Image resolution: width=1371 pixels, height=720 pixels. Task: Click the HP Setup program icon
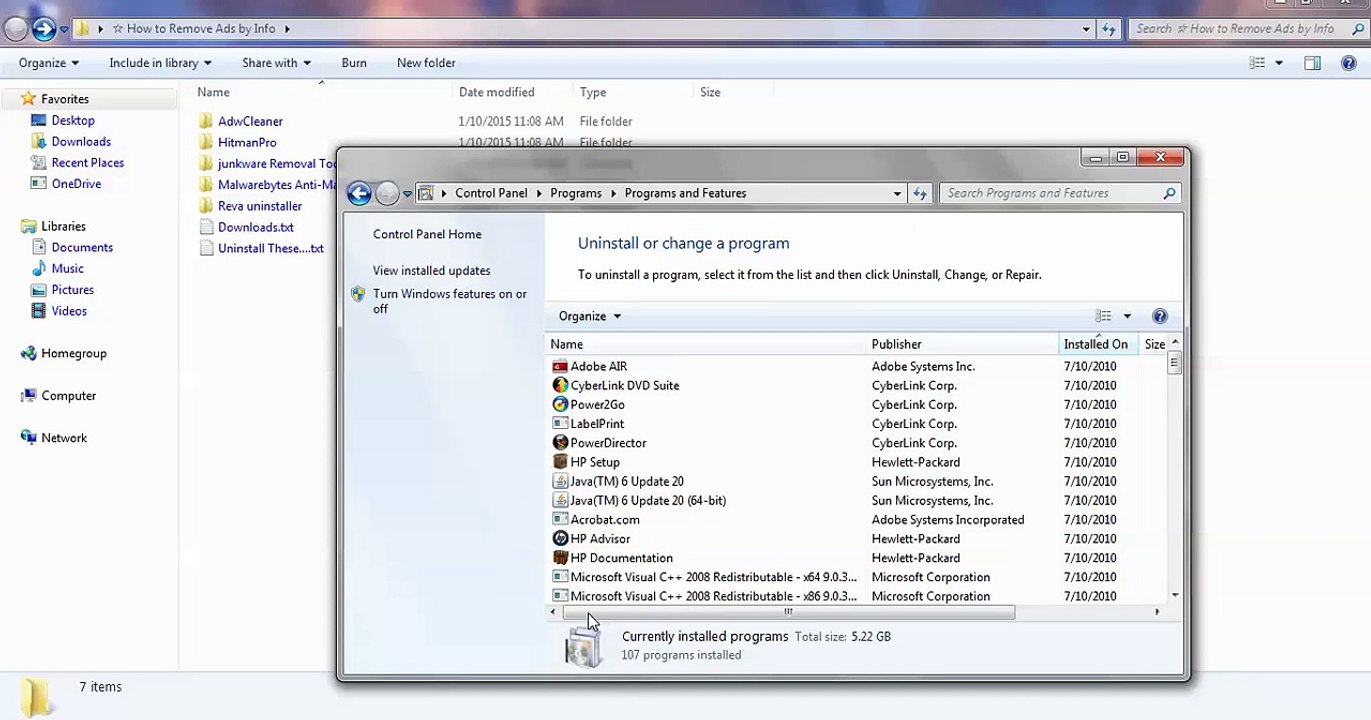[560, 462]
